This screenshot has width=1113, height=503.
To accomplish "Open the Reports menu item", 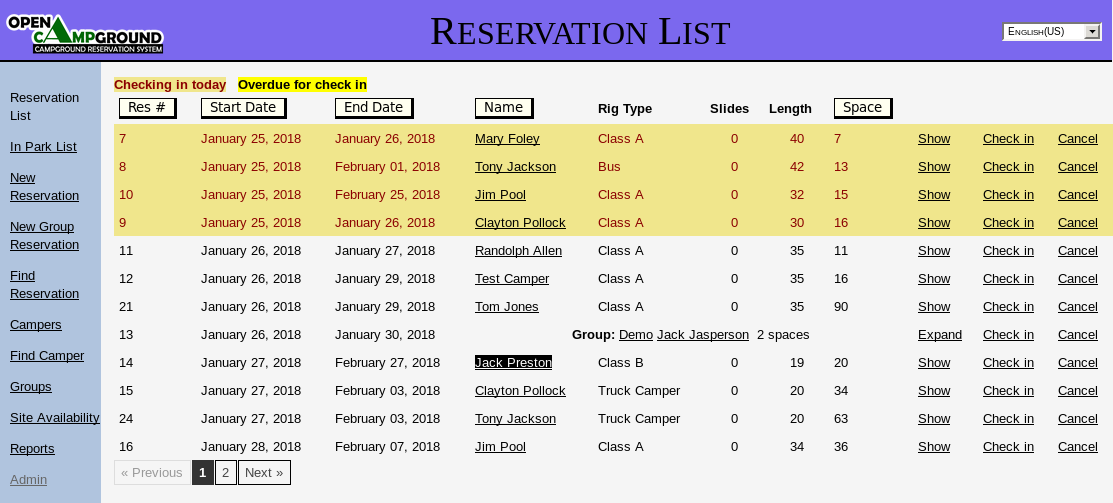I will click(32, 449).
